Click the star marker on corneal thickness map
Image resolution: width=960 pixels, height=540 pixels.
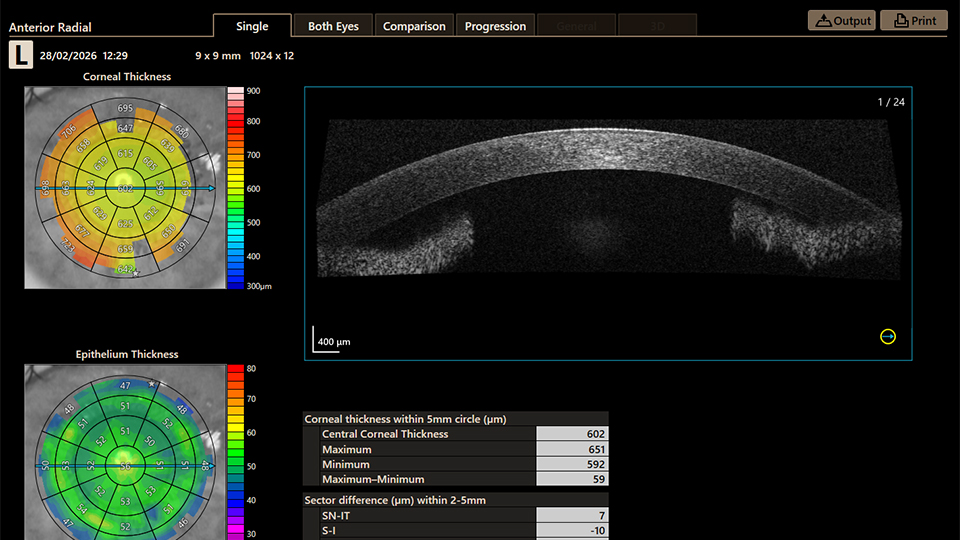click(x=136, y=273)
